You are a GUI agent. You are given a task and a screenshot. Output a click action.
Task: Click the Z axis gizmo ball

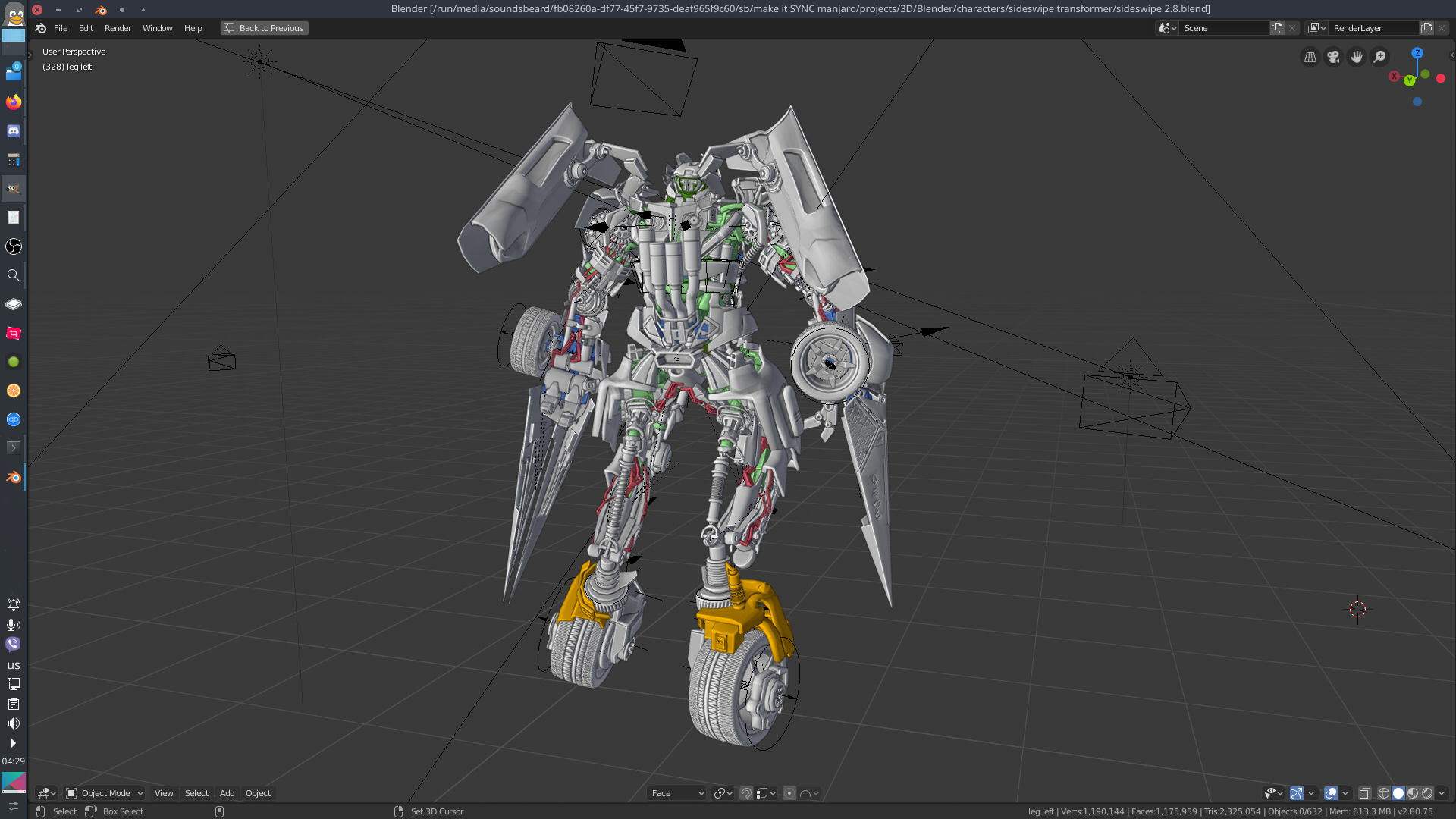point(1417,53)
